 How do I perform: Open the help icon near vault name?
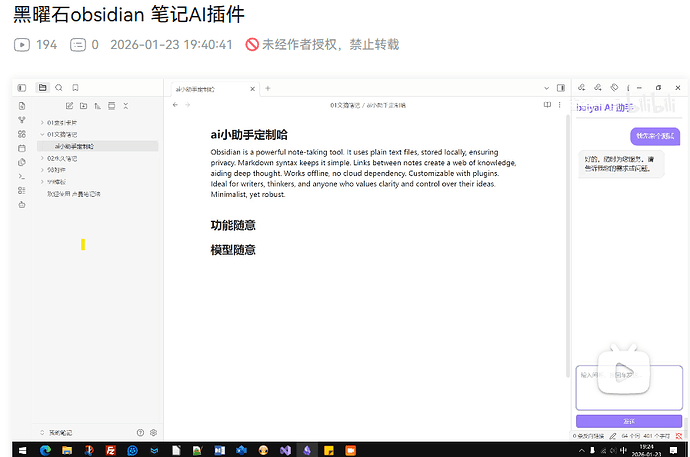[140, 433]
